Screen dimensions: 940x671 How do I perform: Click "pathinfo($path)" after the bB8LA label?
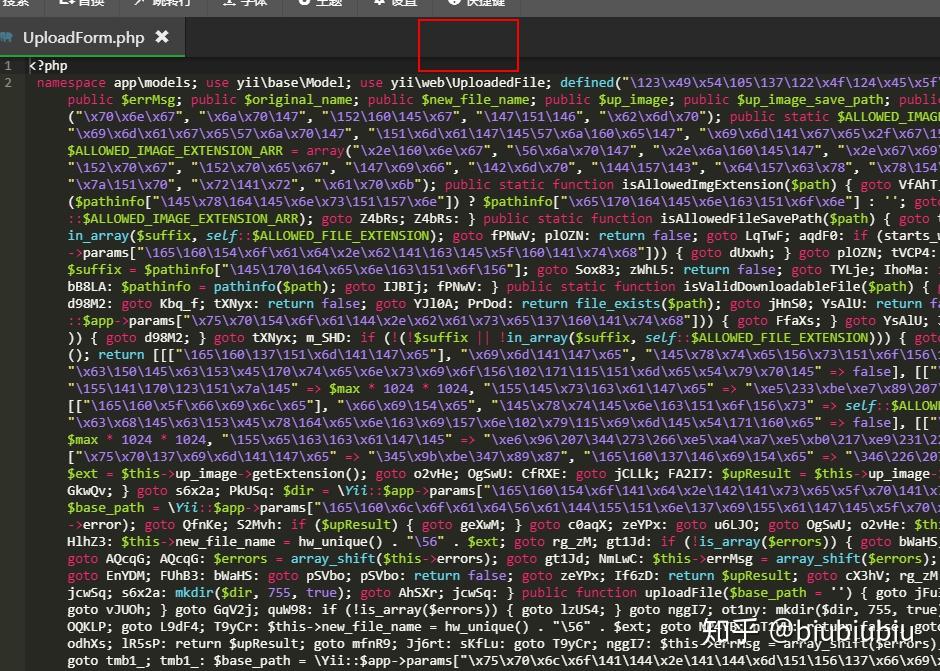coord(272,286)
